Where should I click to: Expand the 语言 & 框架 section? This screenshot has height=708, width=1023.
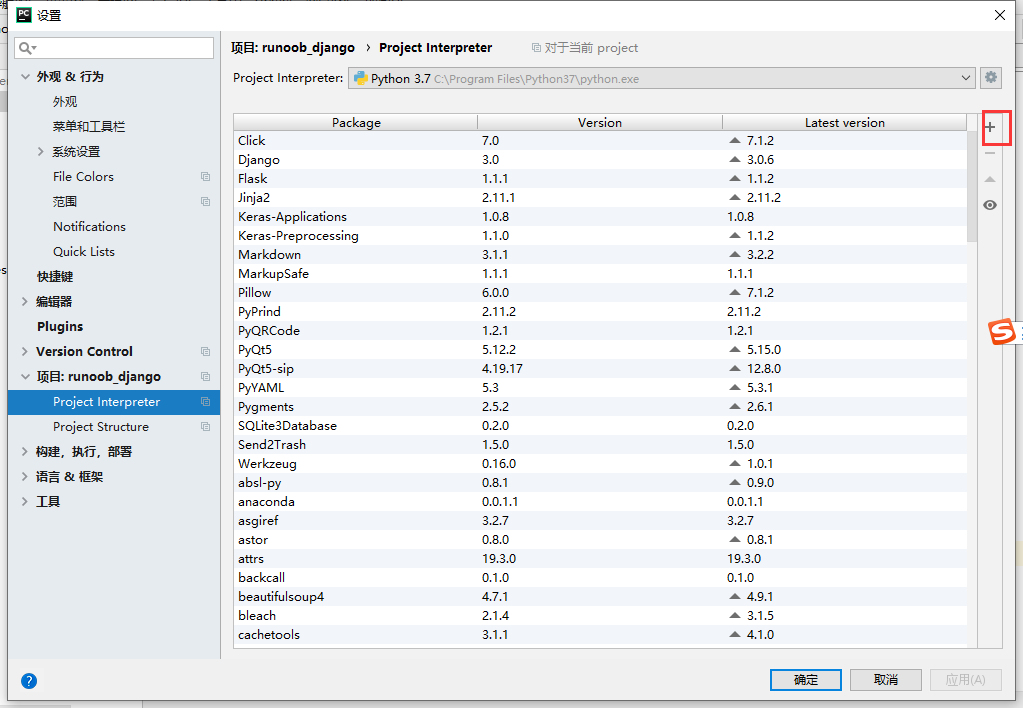point(25,476)
